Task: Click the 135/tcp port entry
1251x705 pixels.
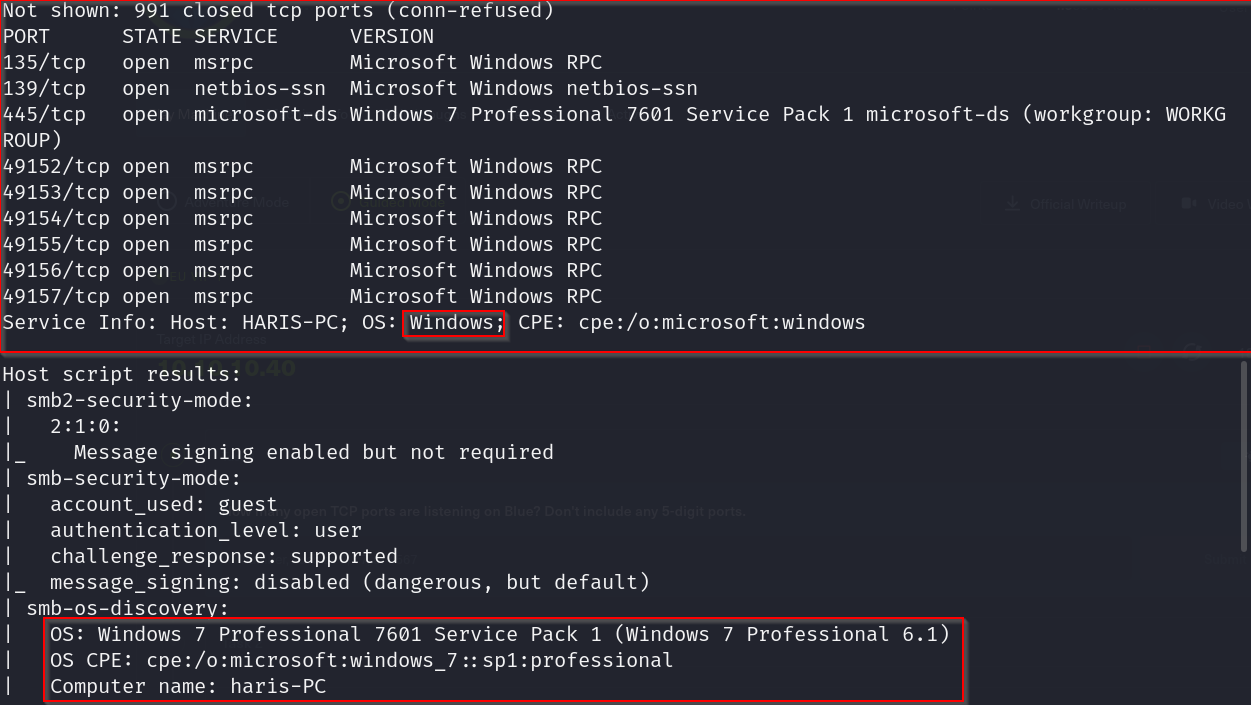Action: point(45,63)
